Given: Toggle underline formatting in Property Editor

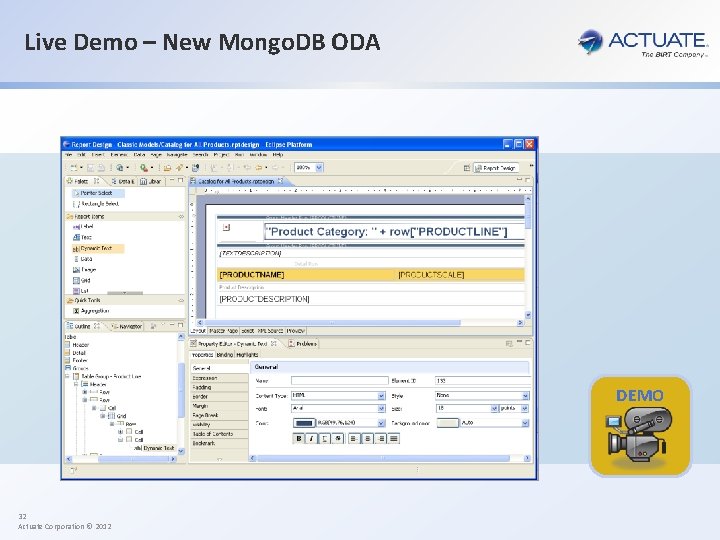Looking at the screenshot, I should [324, 439].
